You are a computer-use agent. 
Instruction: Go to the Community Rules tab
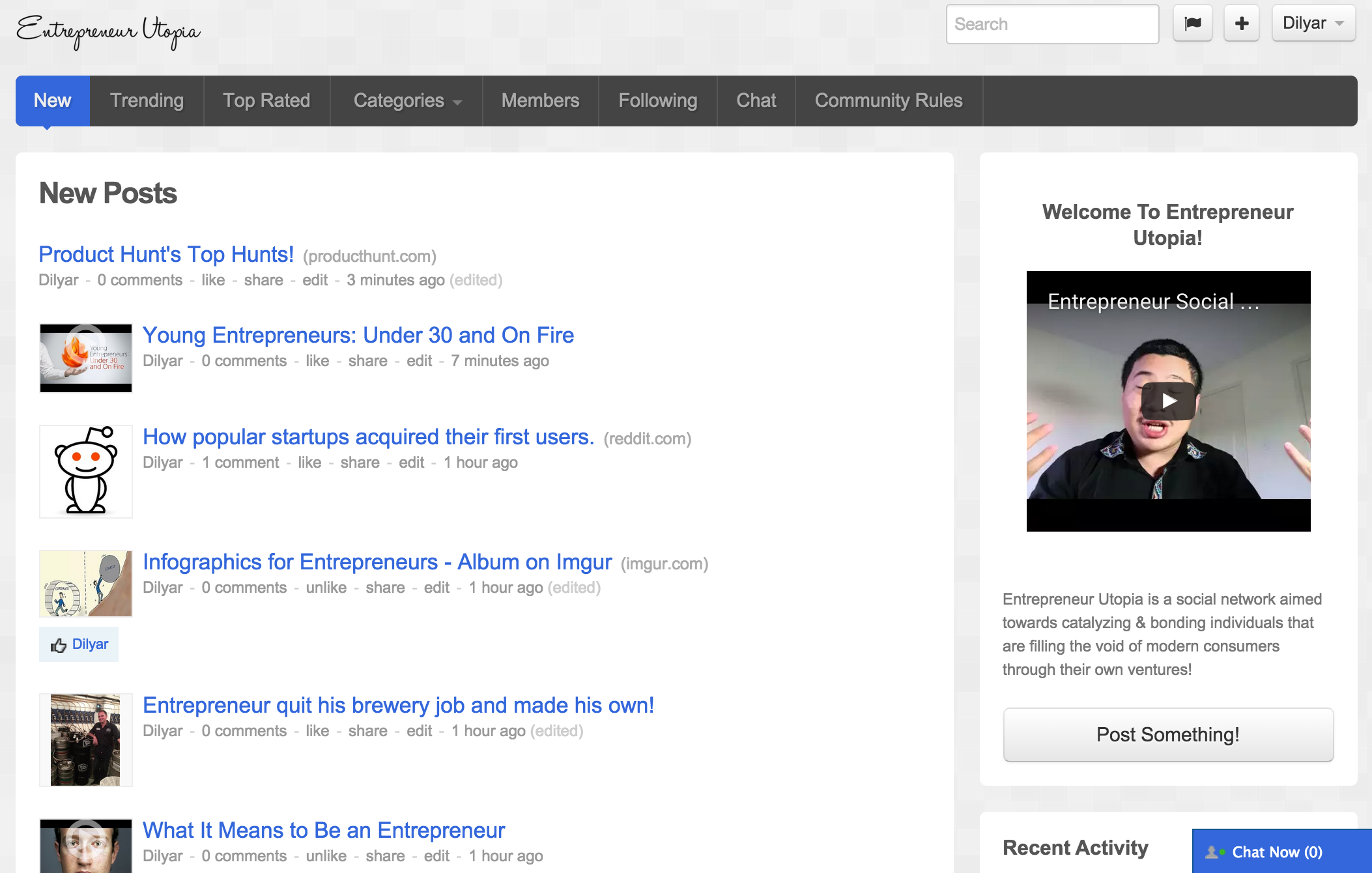(x=888, y=101)
